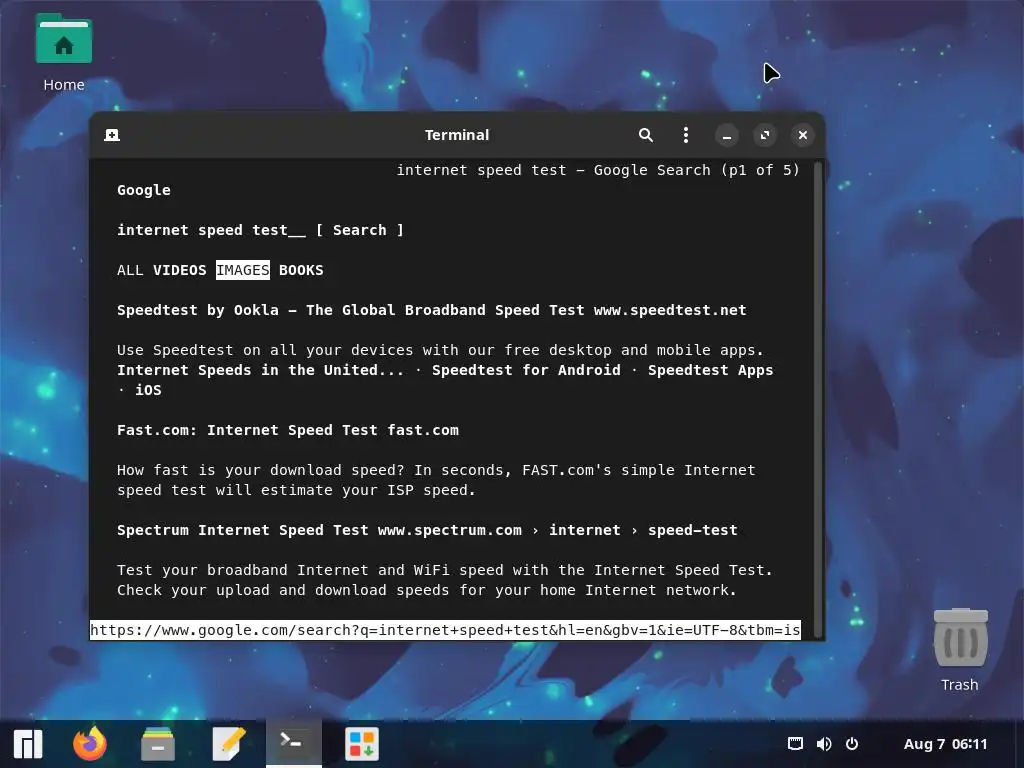This screenshot has height=768, width=1024.
Task: Open the network status tray icon
Action: 795,744
